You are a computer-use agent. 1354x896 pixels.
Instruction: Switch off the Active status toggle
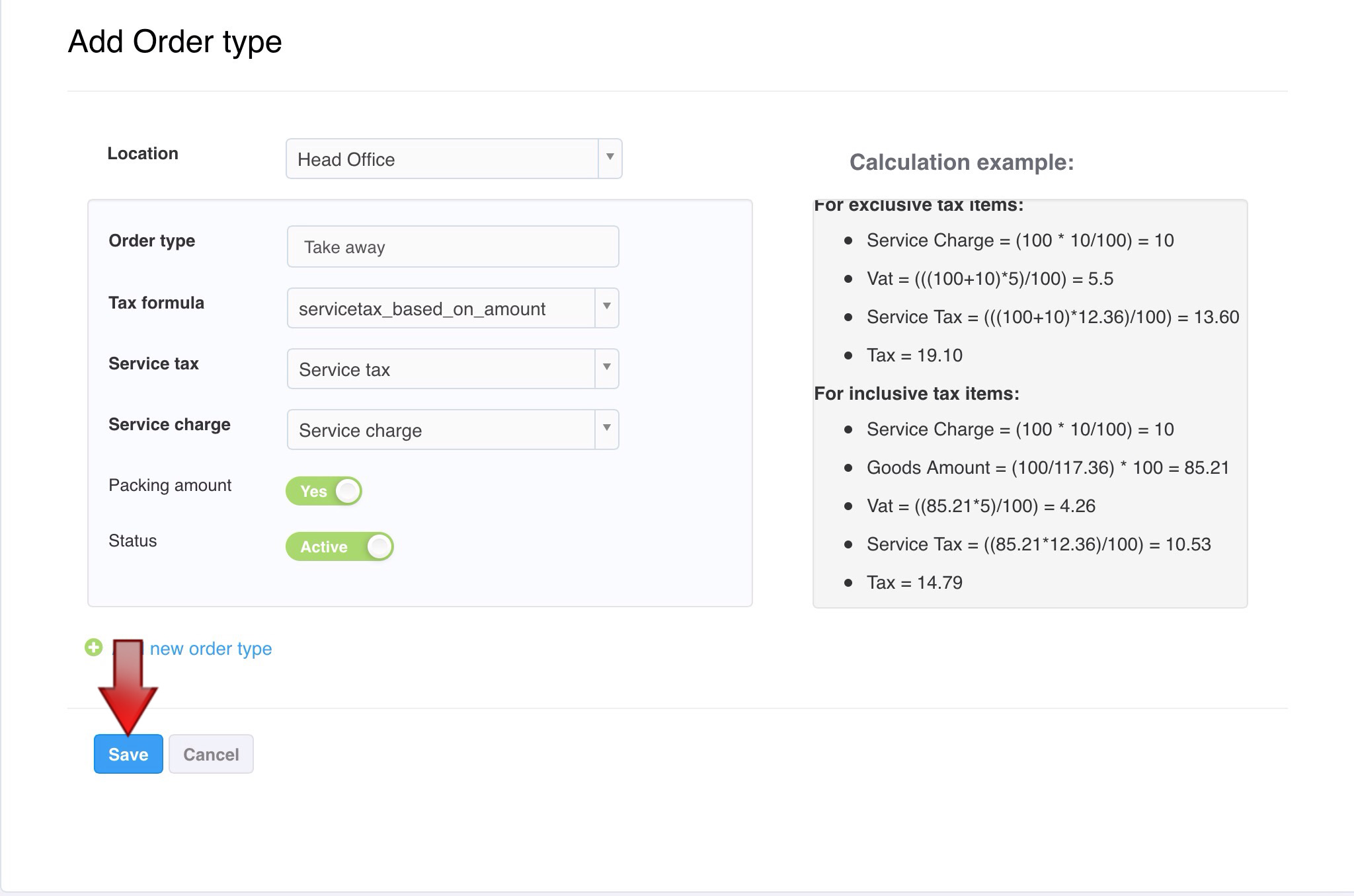tap(340, 546)
